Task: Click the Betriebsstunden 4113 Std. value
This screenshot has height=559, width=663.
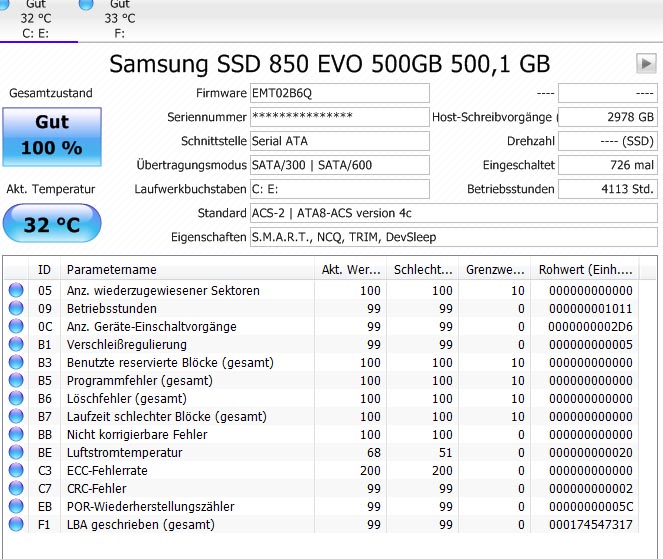Action: [608, 189]
